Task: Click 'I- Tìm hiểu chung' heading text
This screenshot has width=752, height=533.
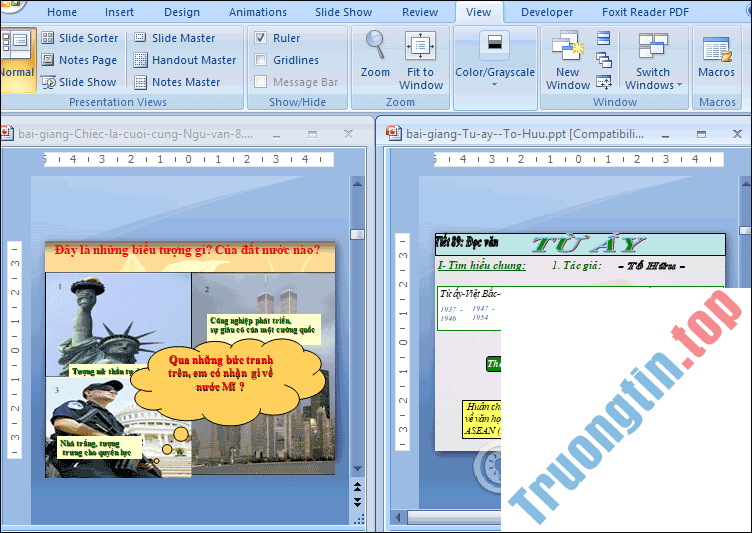Action: coord(482,265)
